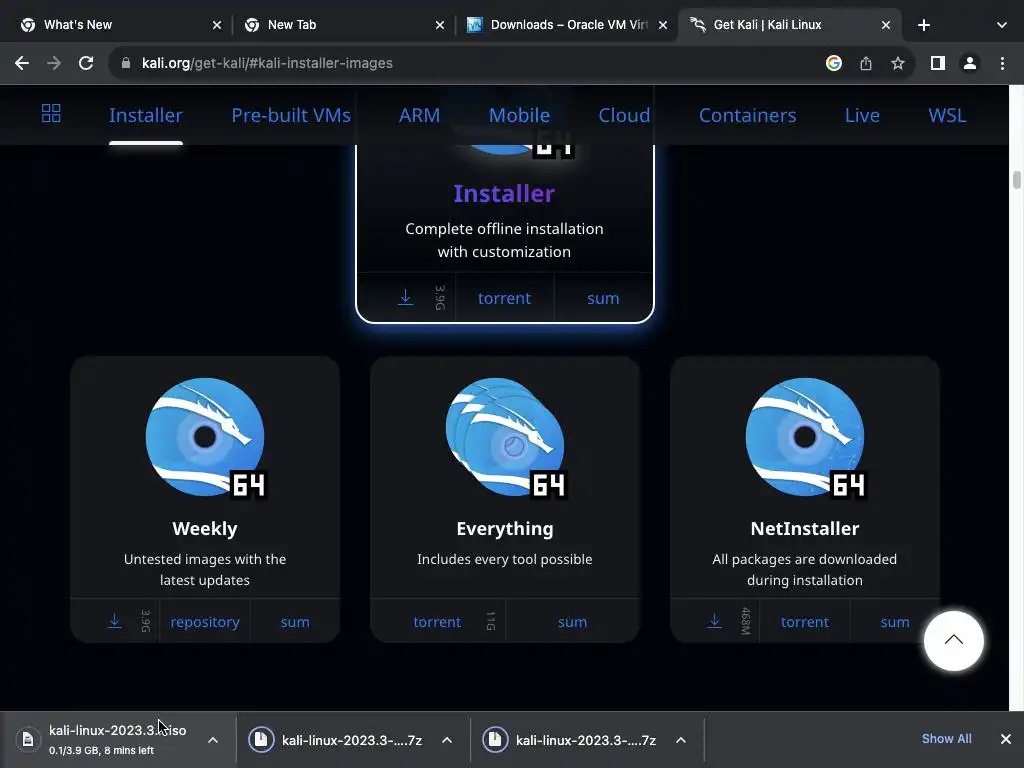Click the Installer card title
1024x768 pixels.
(x=504, y=193)
